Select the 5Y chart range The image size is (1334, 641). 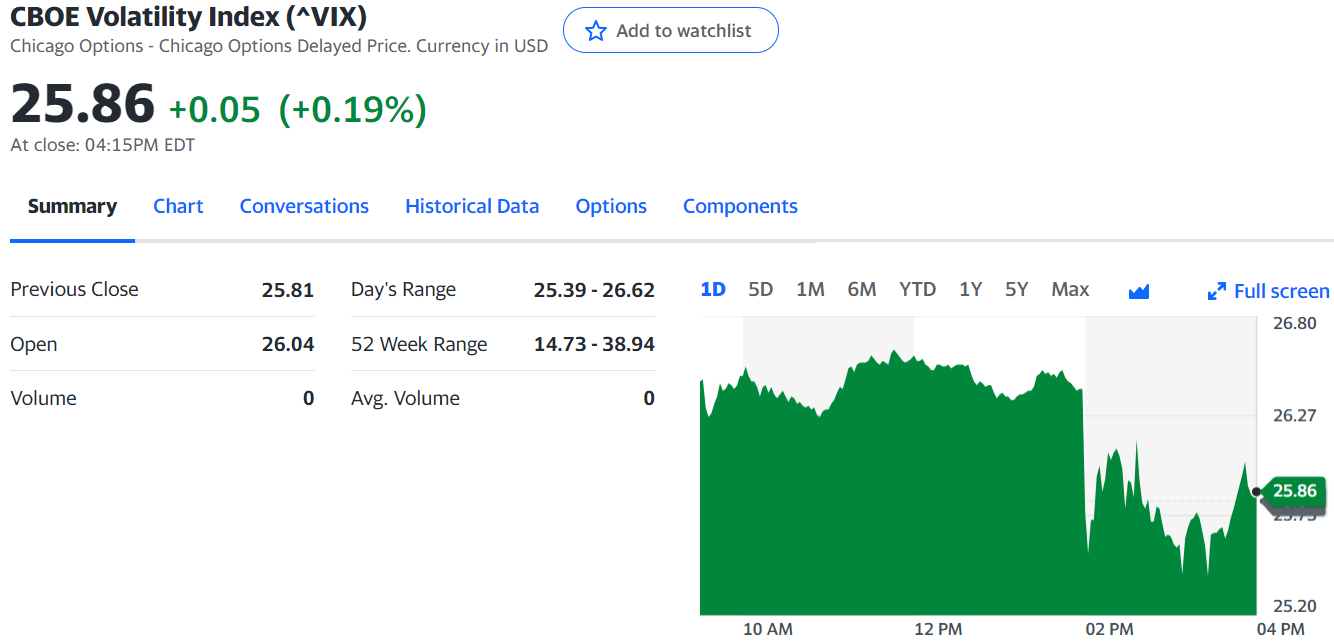pyautogui.click(x=1017, y=290)
